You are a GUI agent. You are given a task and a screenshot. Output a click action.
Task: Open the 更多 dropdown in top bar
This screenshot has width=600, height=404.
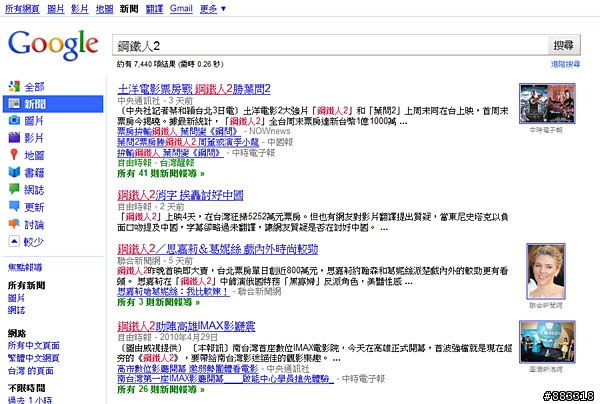213,8
